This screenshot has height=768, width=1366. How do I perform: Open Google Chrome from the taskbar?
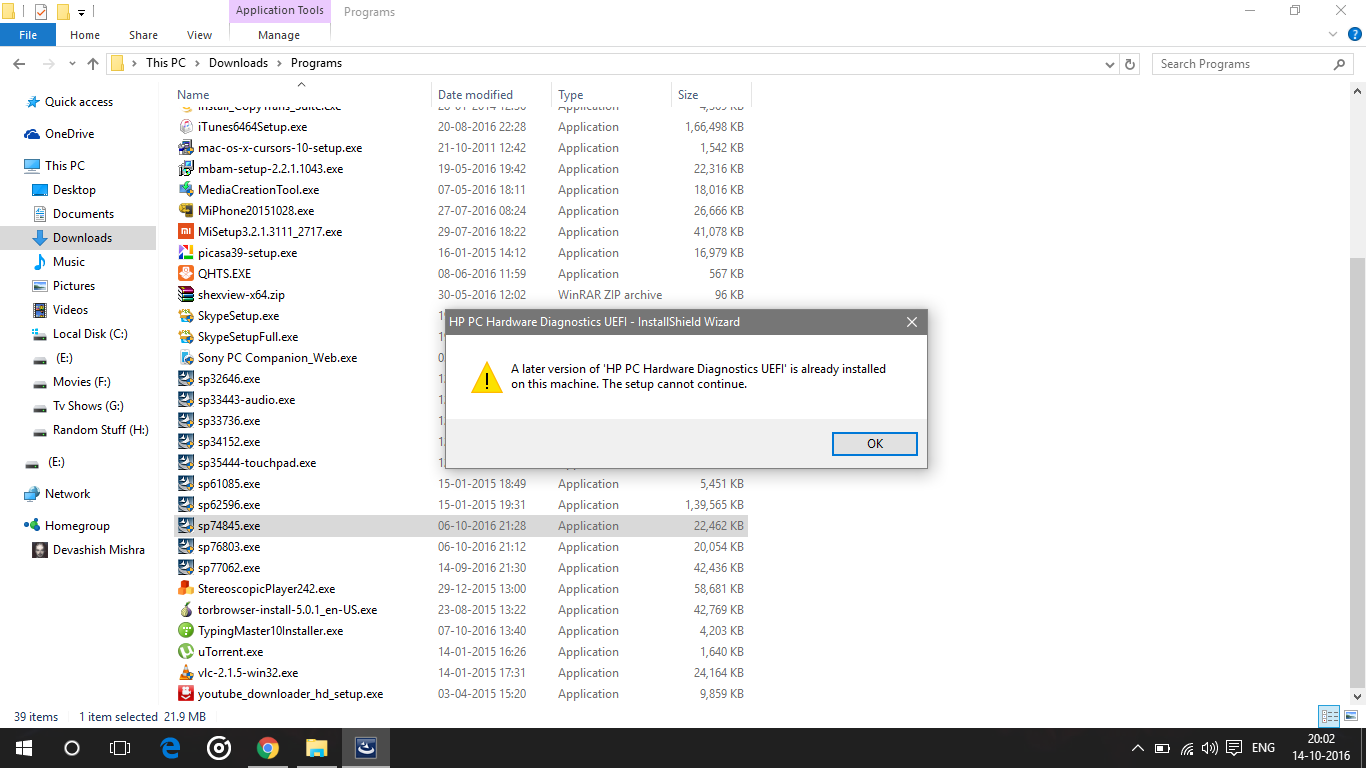point(267,747)
